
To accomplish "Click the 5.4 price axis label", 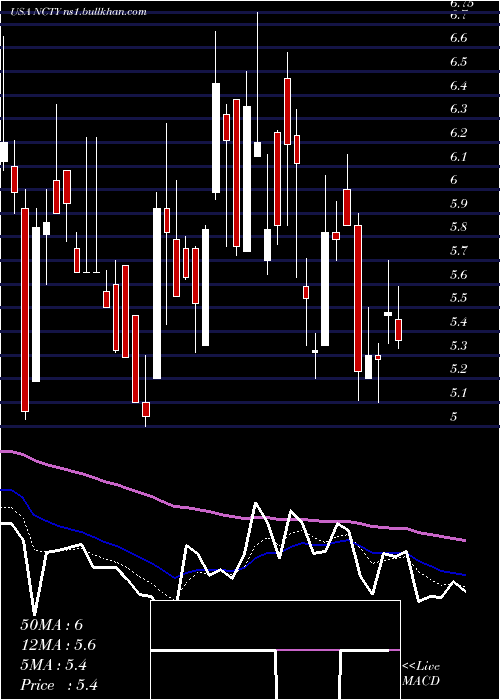I will (x=459, y=322).
